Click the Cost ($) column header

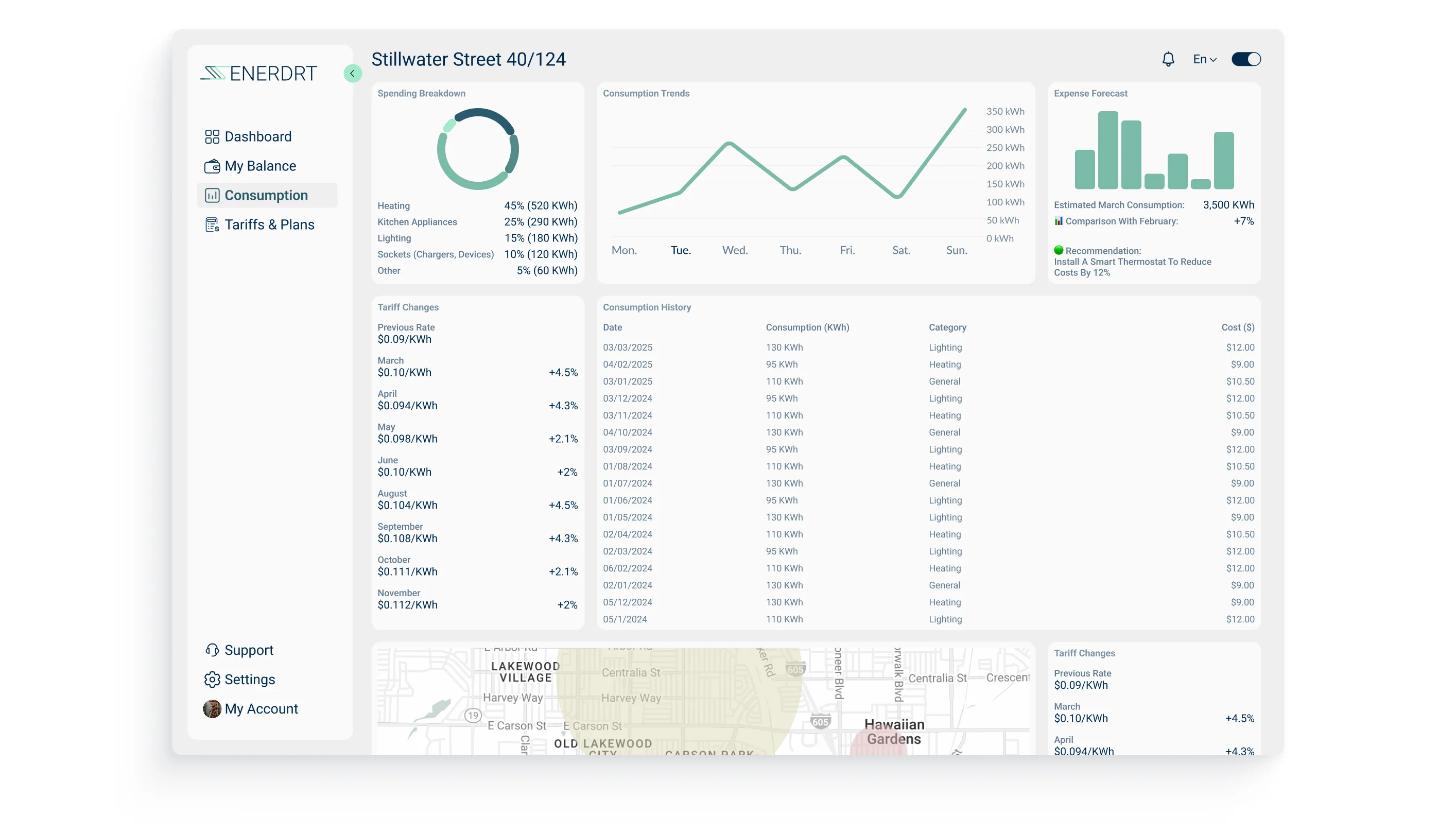[1237, 327]
